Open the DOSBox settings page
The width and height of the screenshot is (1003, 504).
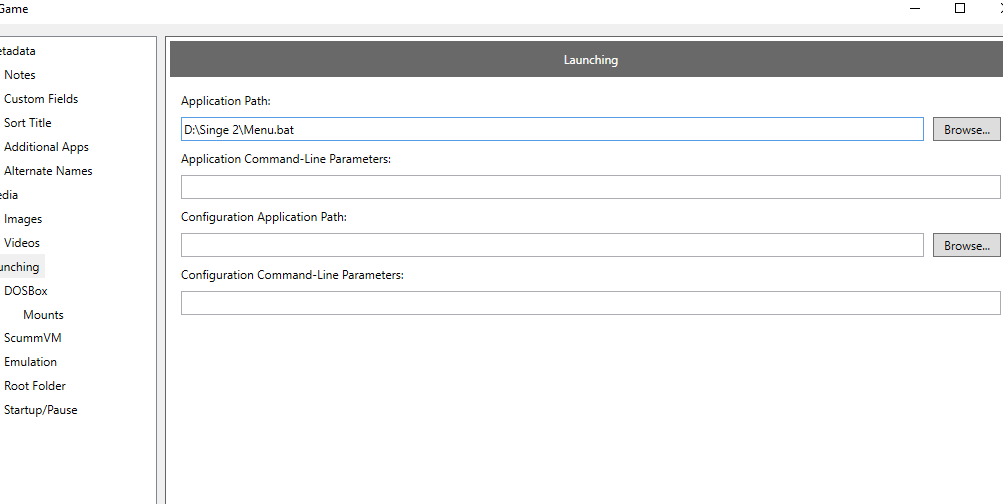click(26, 291)
